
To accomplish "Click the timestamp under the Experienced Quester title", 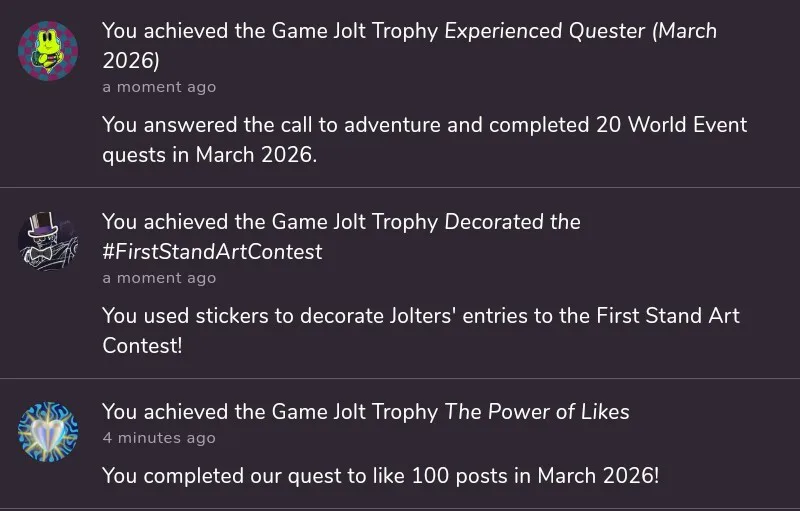I will click(159, 87).
